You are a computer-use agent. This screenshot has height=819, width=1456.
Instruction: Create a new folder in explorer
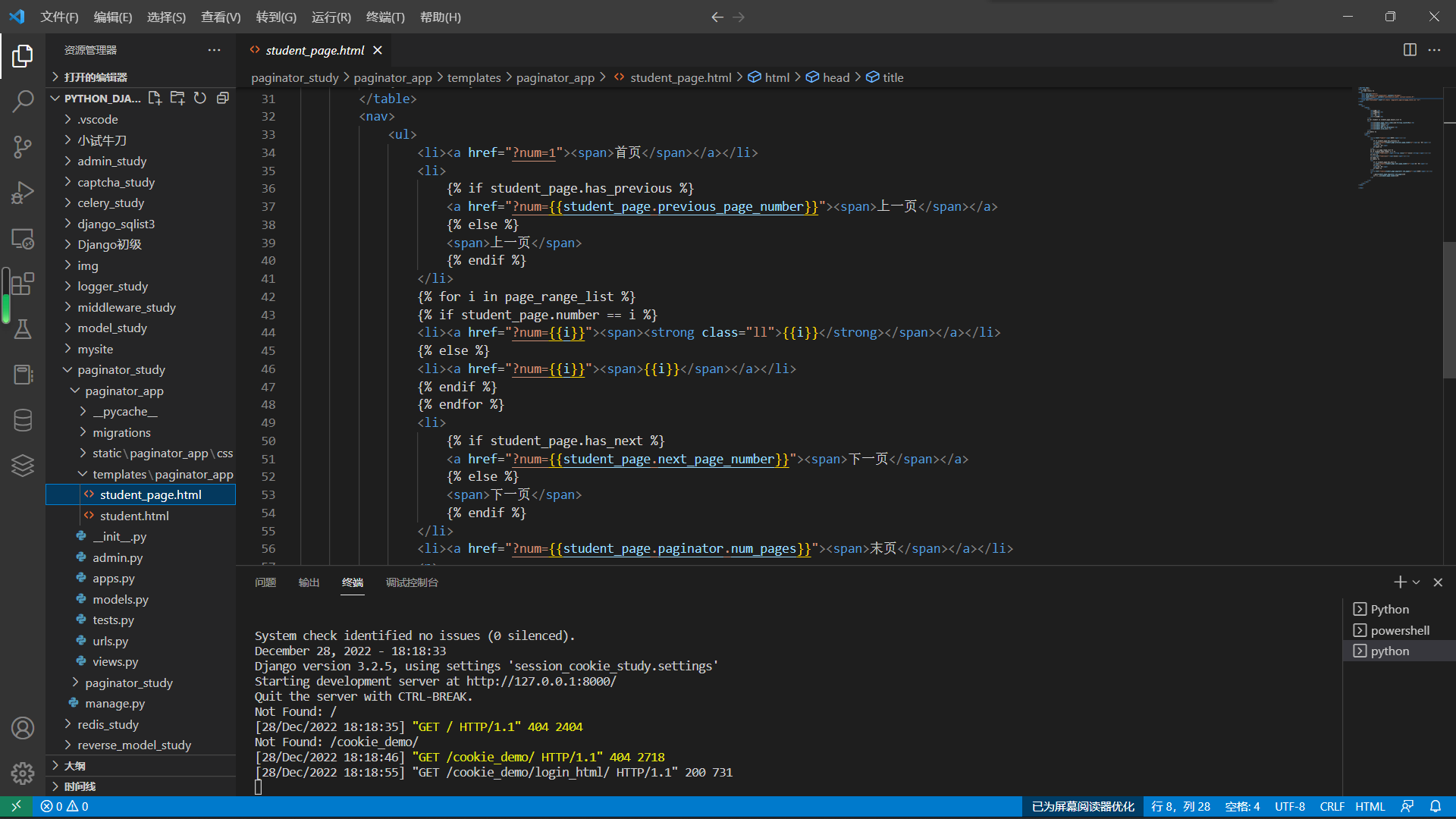click(x=177, y=98)
